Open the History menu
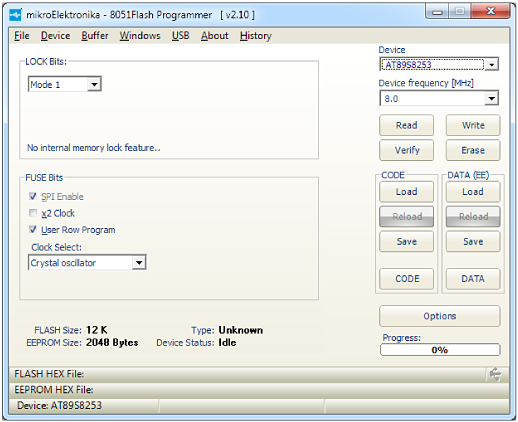 pyautogui.click(x=256, y=36)
